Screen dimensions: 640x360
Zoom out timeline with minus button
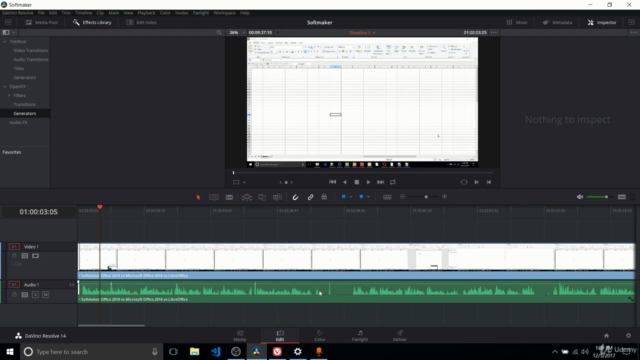402,197
